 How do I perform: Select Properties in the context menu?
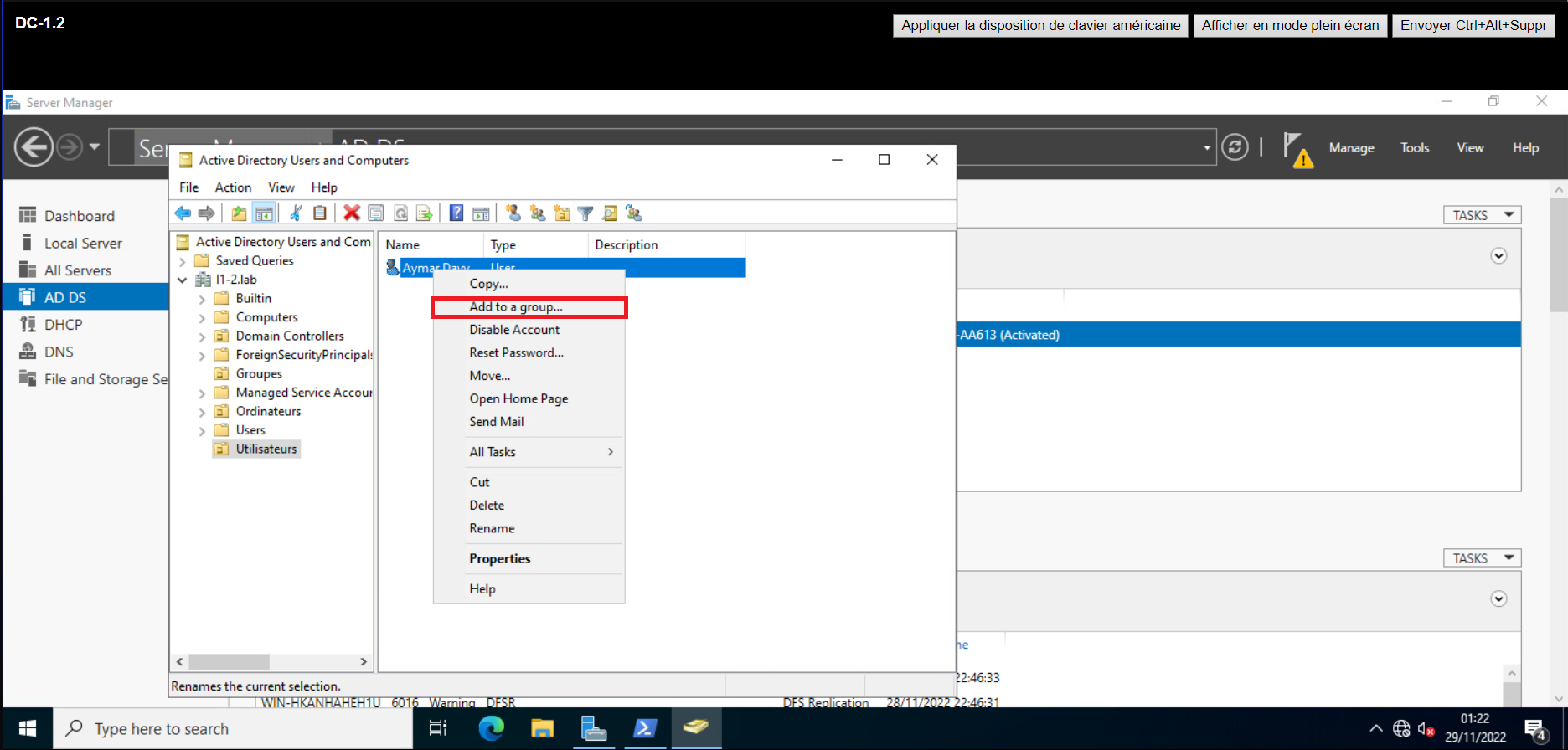tap(529, 558)
